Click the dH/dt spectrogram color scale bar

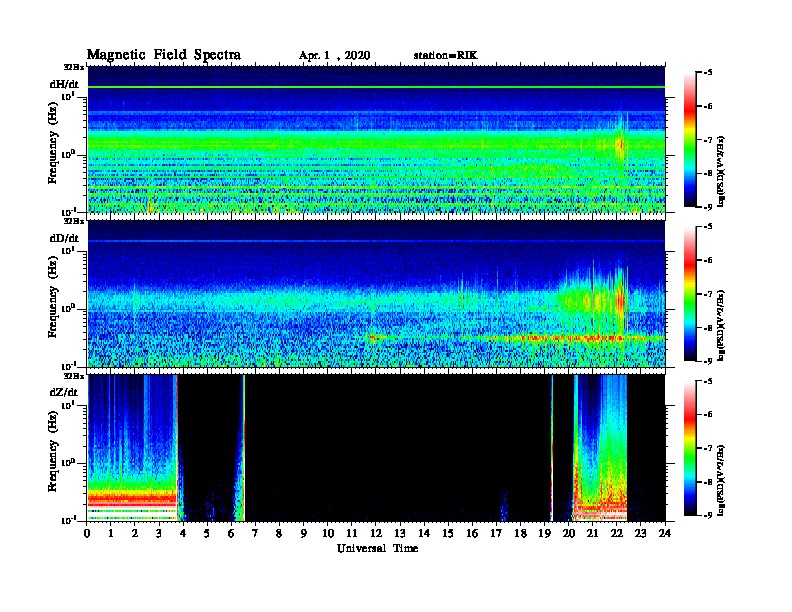(x=689, y=140)
